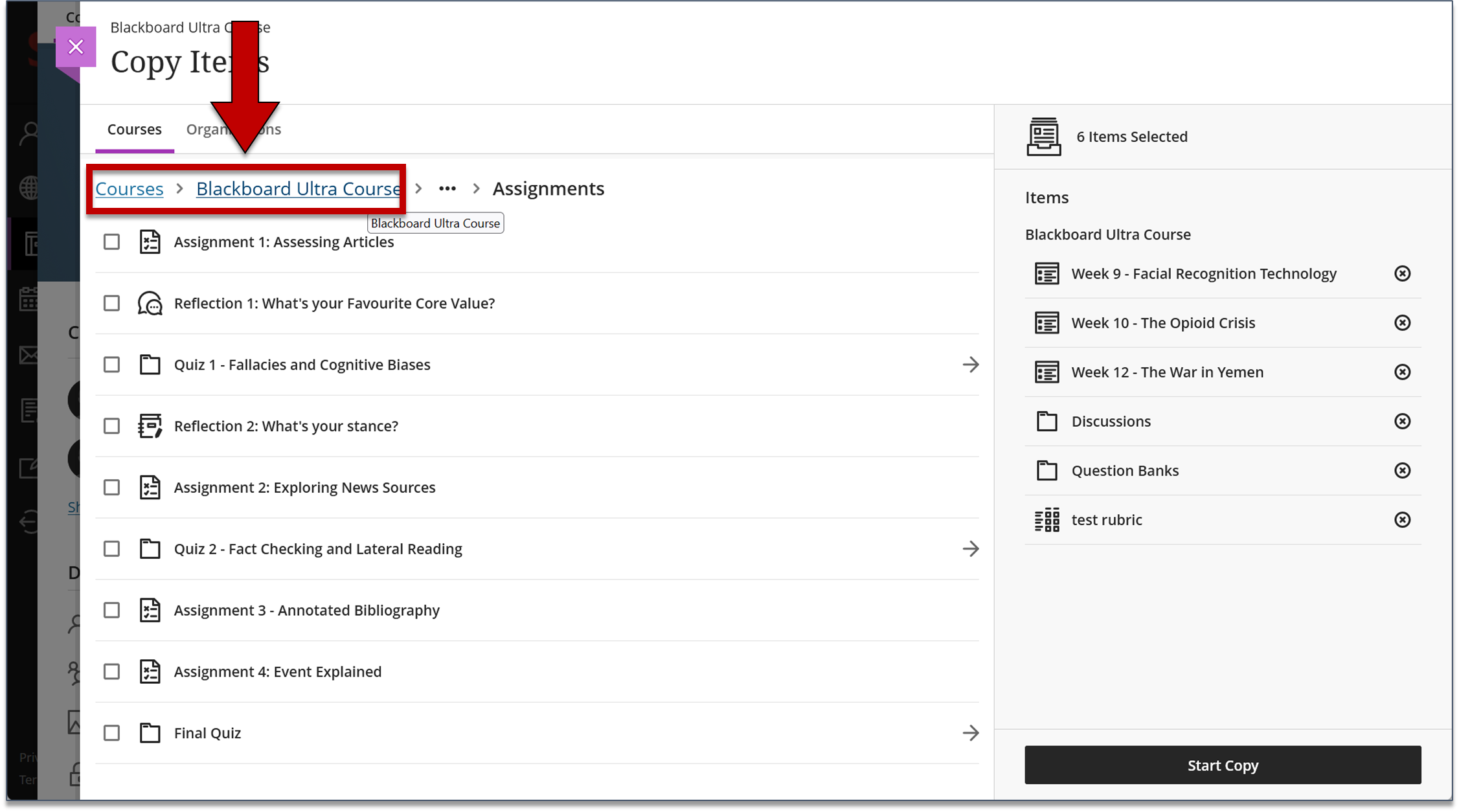Select the Final Quiz checkbox
This screenshot has width=1459, height=812.
(x=111, y=733)
